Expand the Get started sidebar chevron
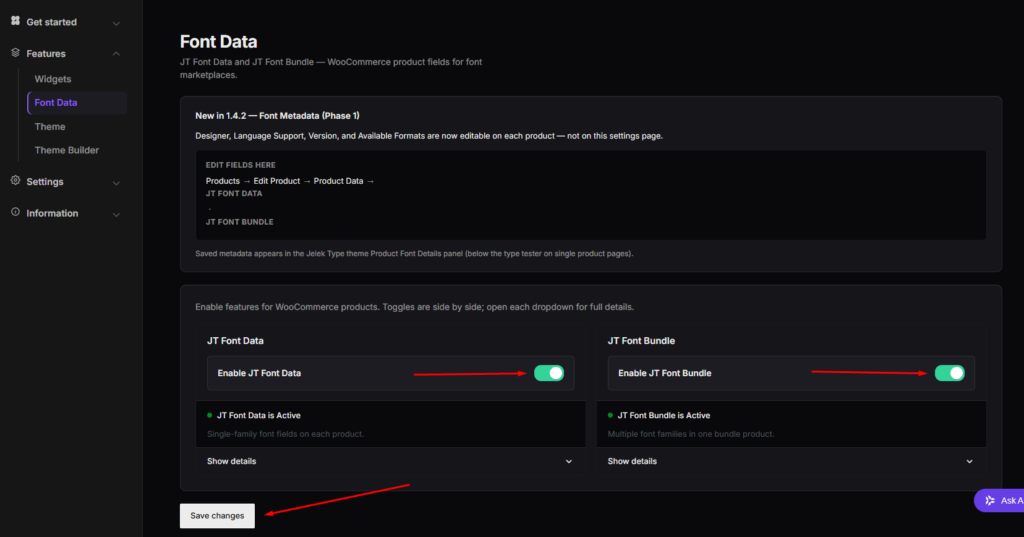The height and width of the screenshot is (537, 1024). pos(116,23)
